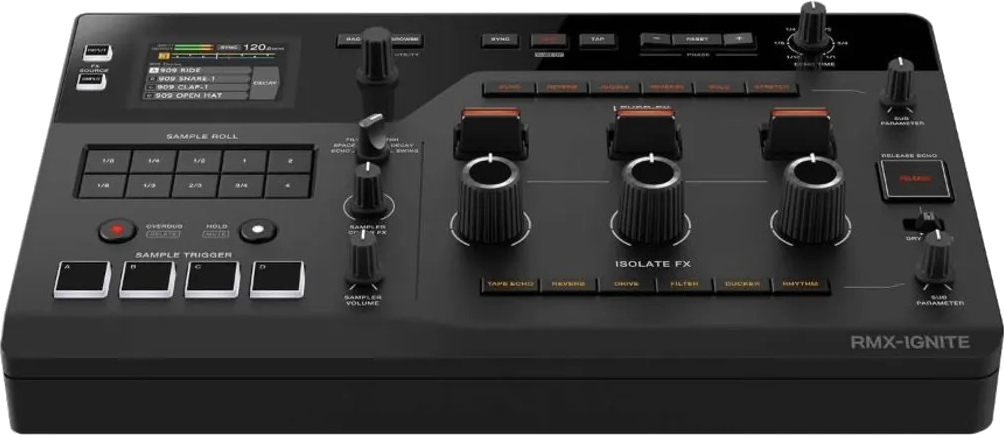Tap the SYNC indicator on the display
The width and height of the screenshot is (1004, 435).
[x=228, y=47]
